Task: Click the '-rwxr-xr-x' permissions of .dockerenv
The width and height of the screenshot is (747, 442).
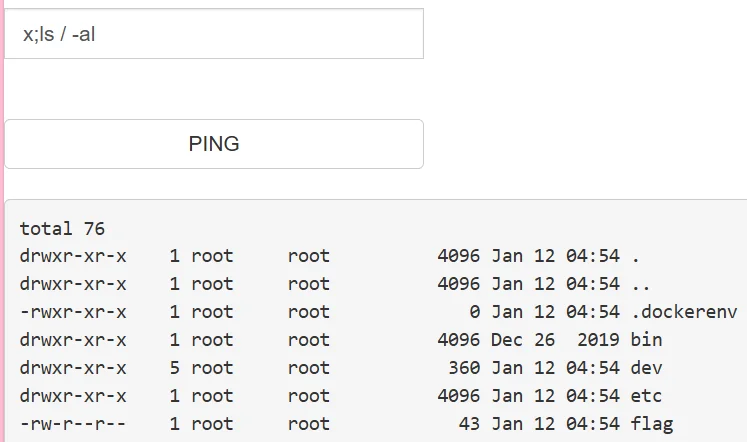Action: pos(73,312)
